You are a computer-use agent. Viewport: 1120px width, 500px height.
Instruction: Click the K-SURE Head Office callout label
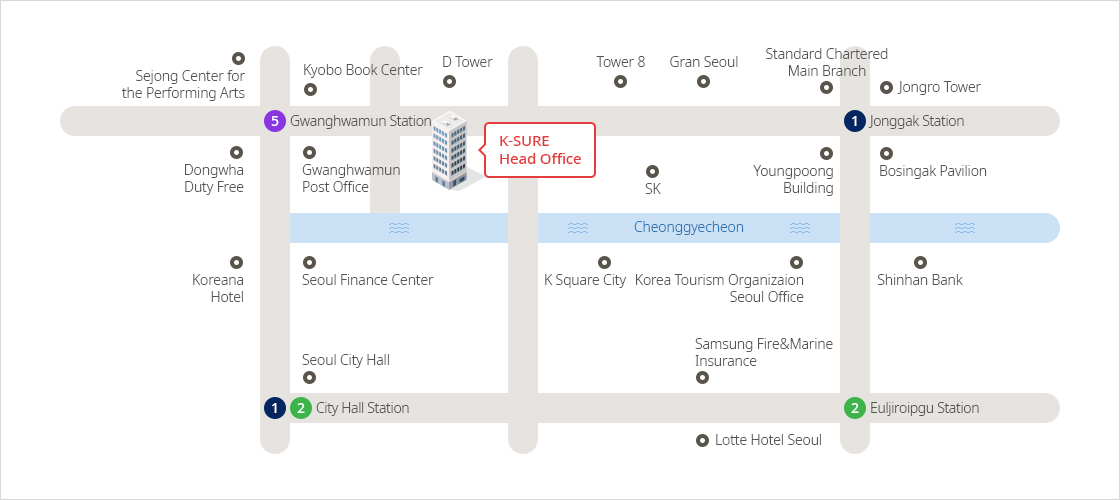click(540, 150)
